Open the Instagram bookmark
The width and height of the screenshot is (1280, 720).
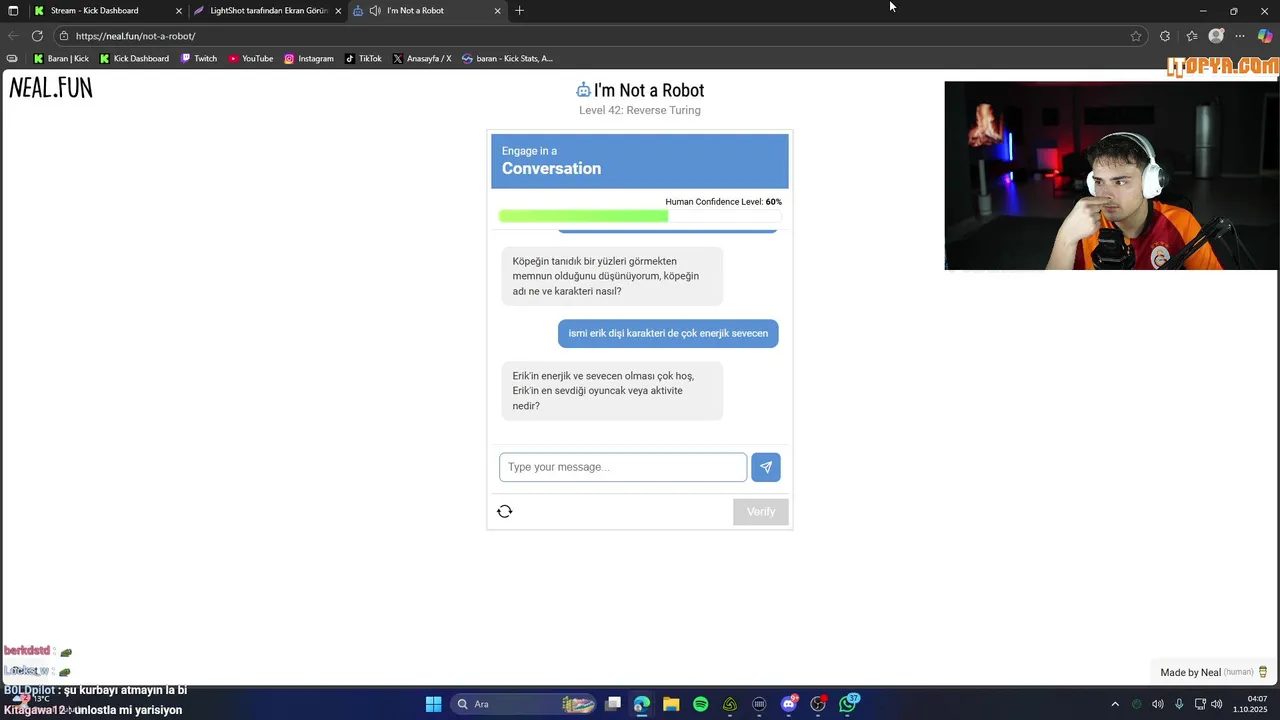point(308,59)
